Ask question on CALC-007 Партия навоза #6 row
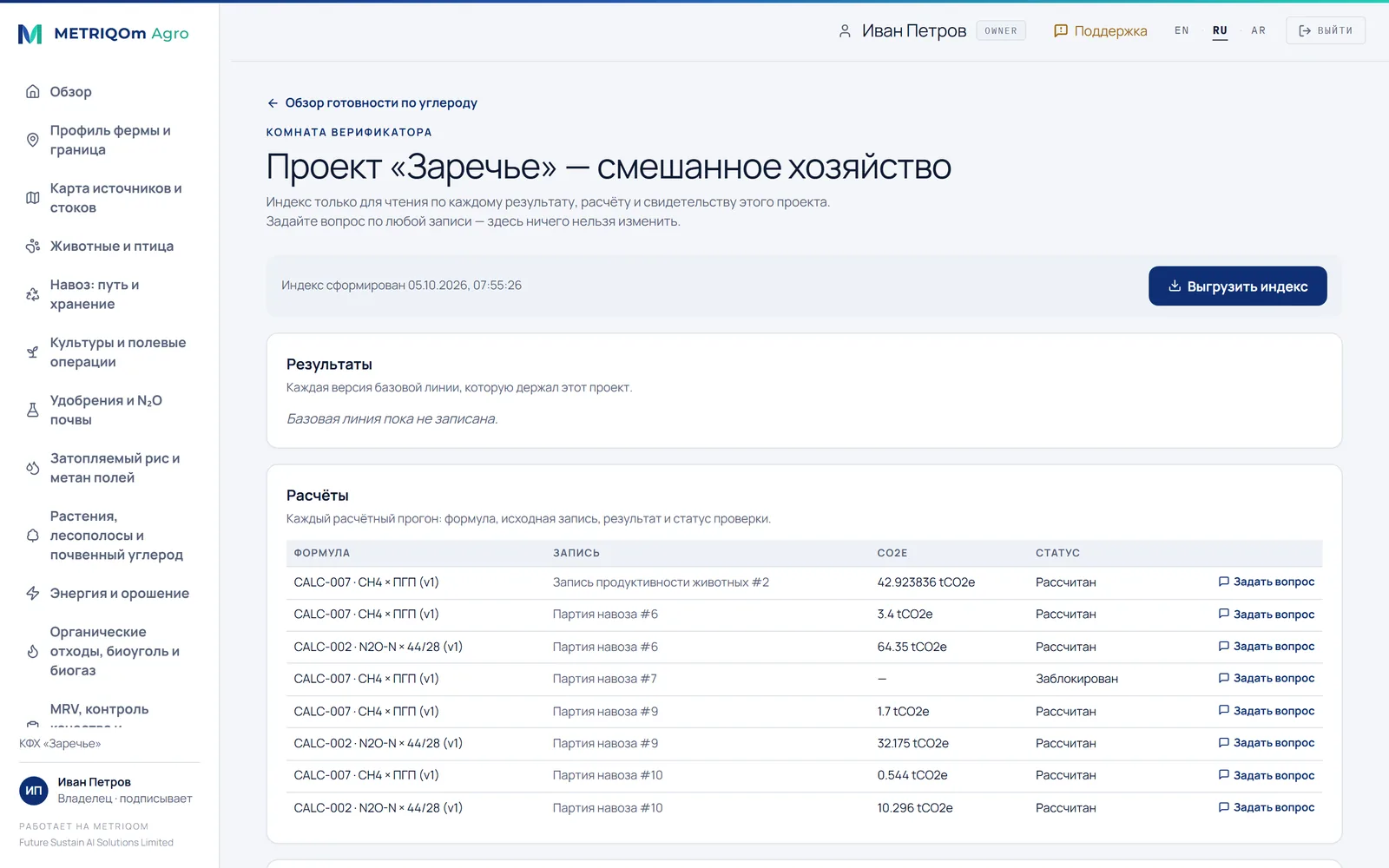This screenshot has height=868, width=1389. click(1266, 615)
